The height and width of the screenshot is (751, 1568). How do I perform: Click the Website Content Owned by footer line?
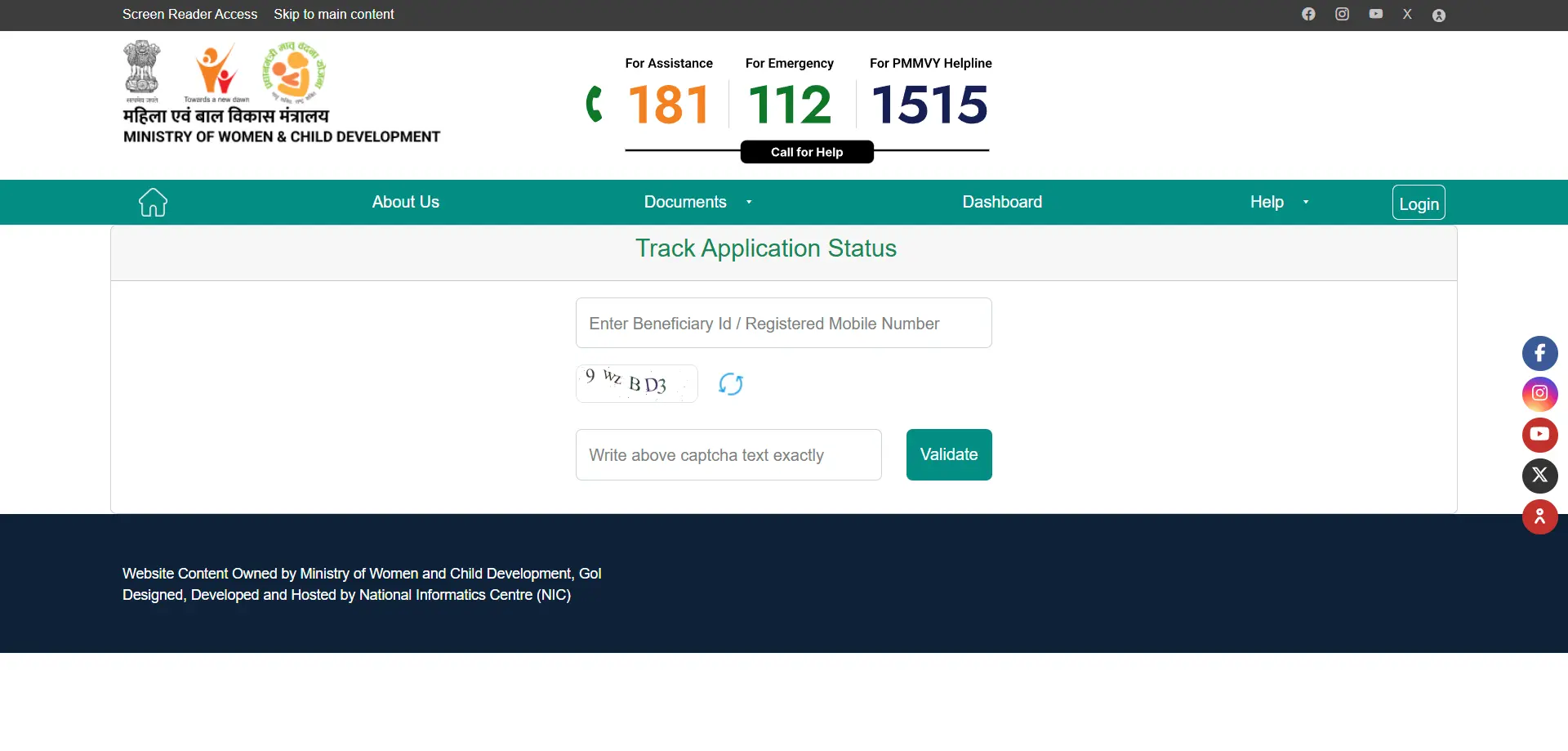click(x=362, y=574)
